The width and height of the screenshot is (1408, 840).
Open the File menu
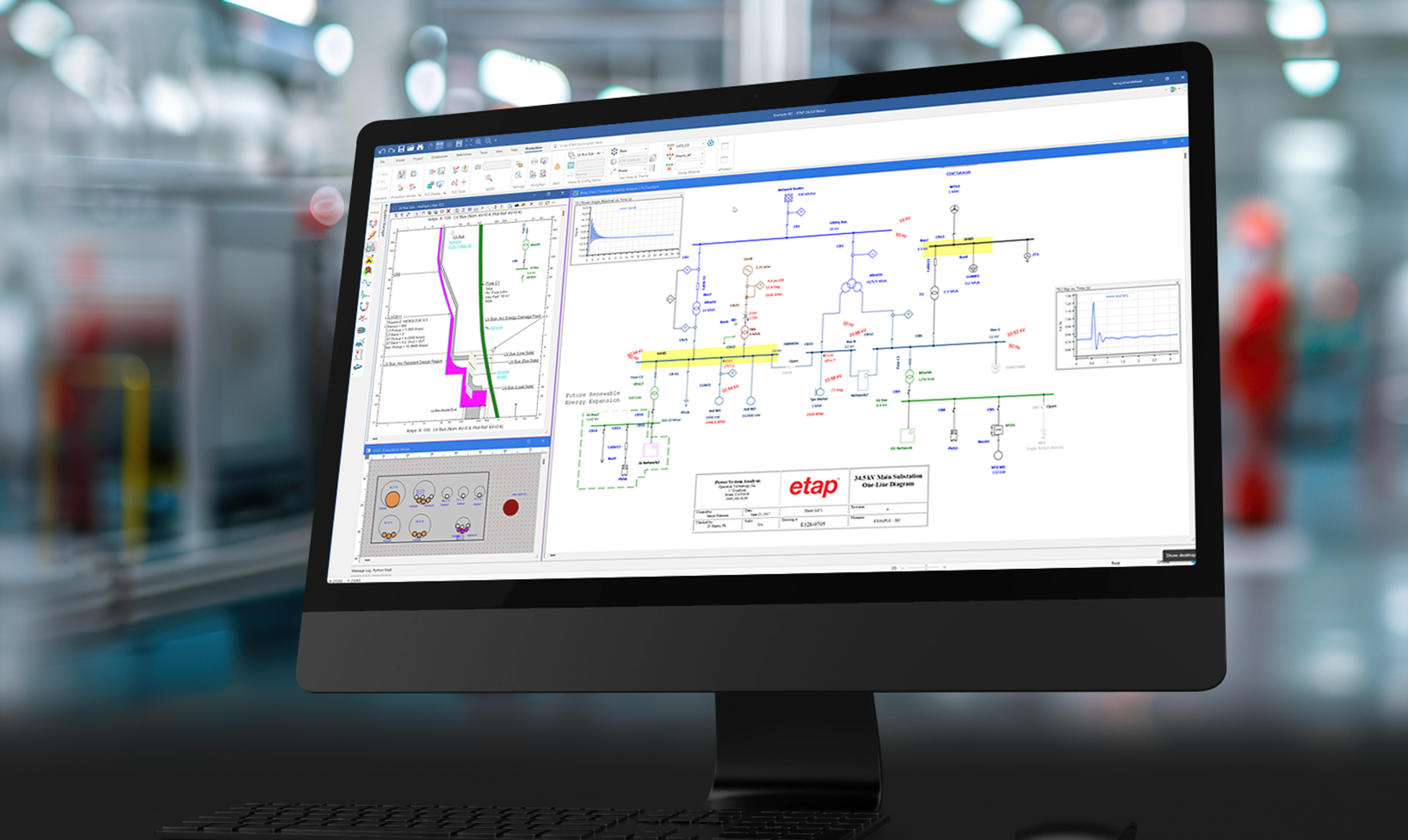pyautogui.click(x=383, y=161)
